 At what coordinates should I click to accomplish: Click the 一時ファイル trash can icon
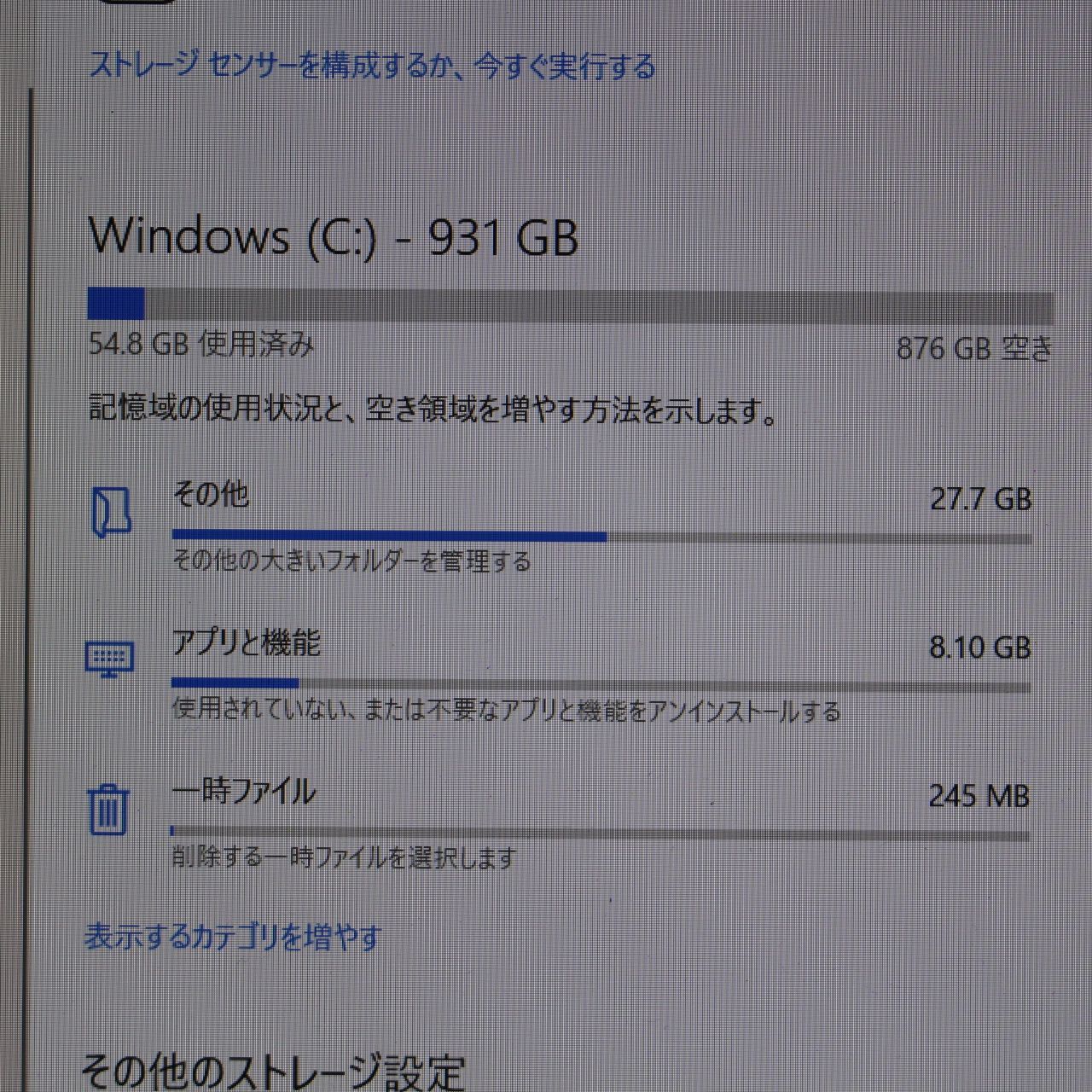[108, 809]
